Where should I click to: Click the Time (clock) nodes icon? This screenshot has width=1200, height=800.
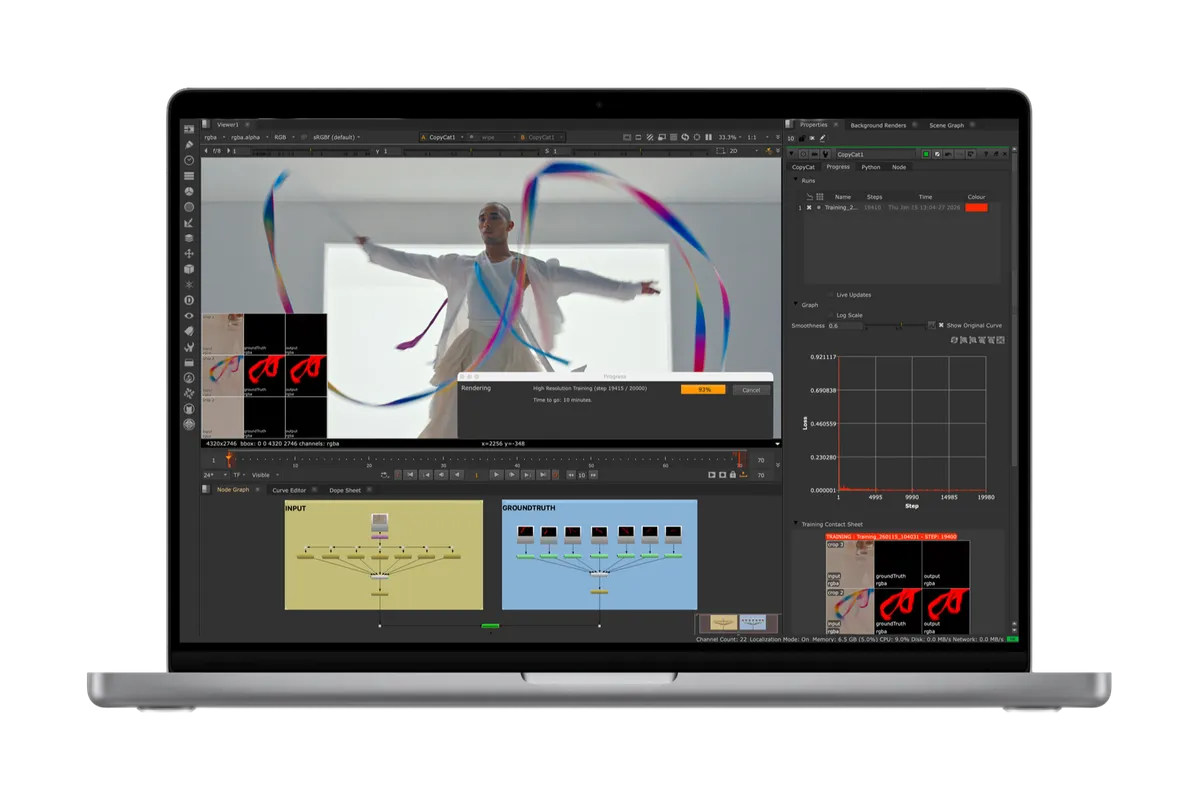click(189, 160)
